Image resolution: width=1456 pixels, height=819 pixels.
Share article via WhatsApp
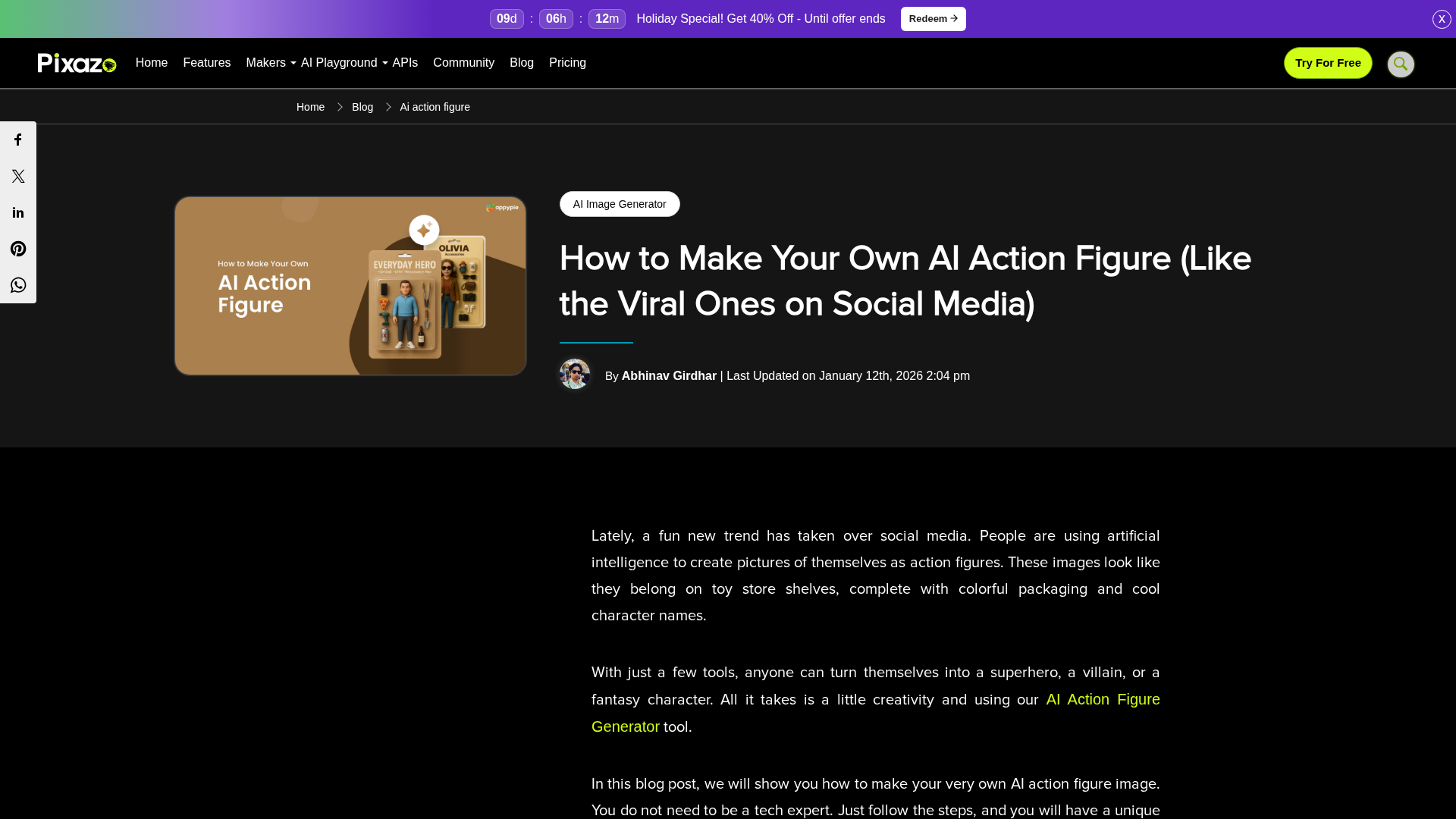[18, 285]
